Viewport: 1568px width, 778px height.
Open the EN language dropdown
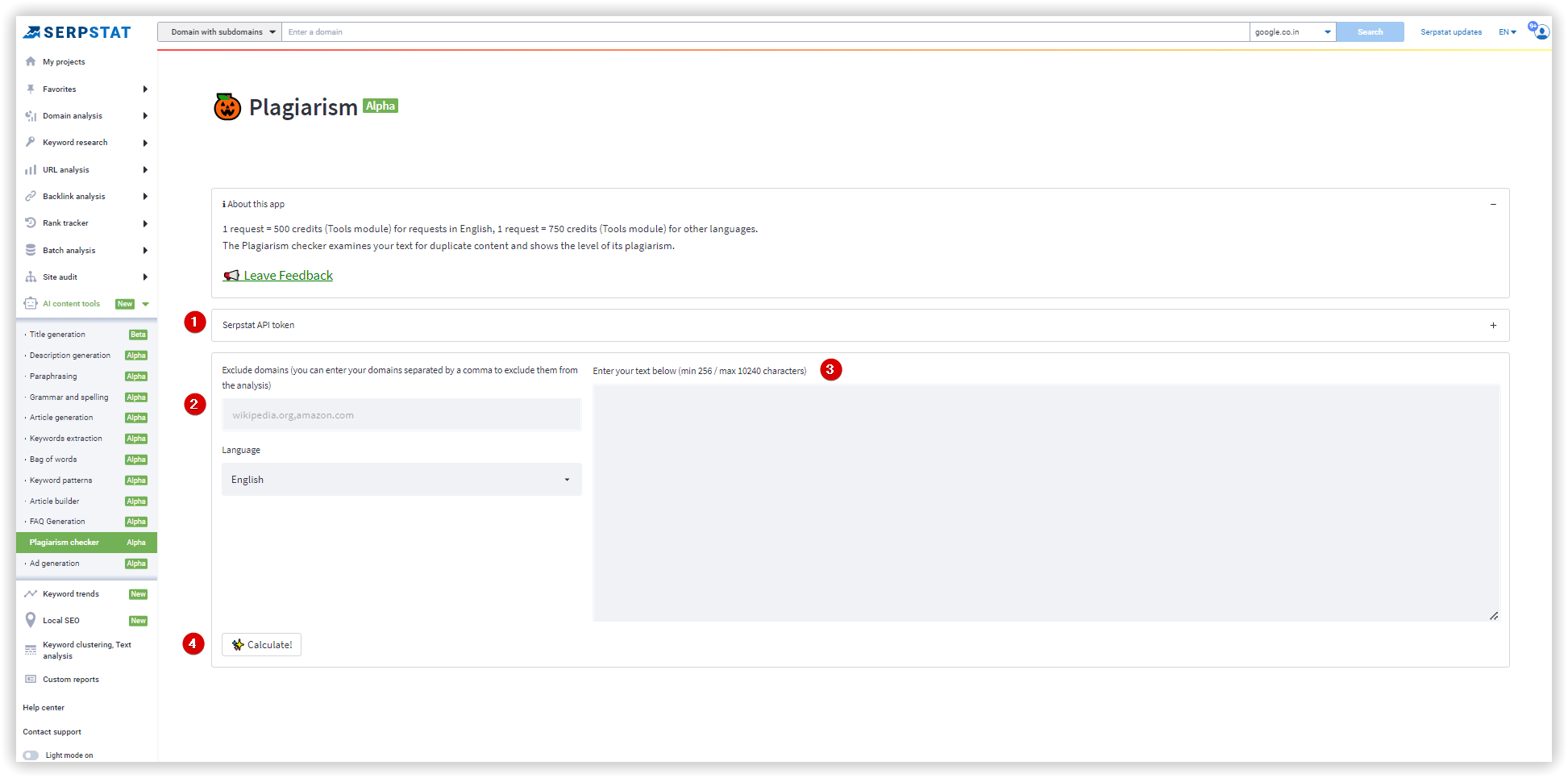coord(1508,32)
